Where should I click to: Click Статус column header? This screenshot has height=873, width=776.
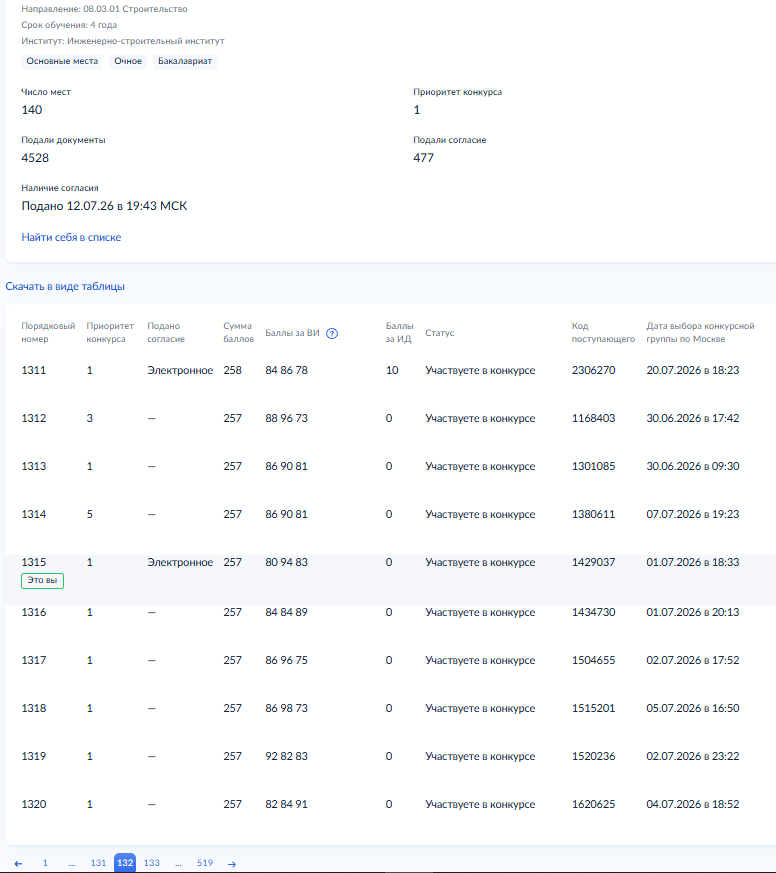point(440,333)
